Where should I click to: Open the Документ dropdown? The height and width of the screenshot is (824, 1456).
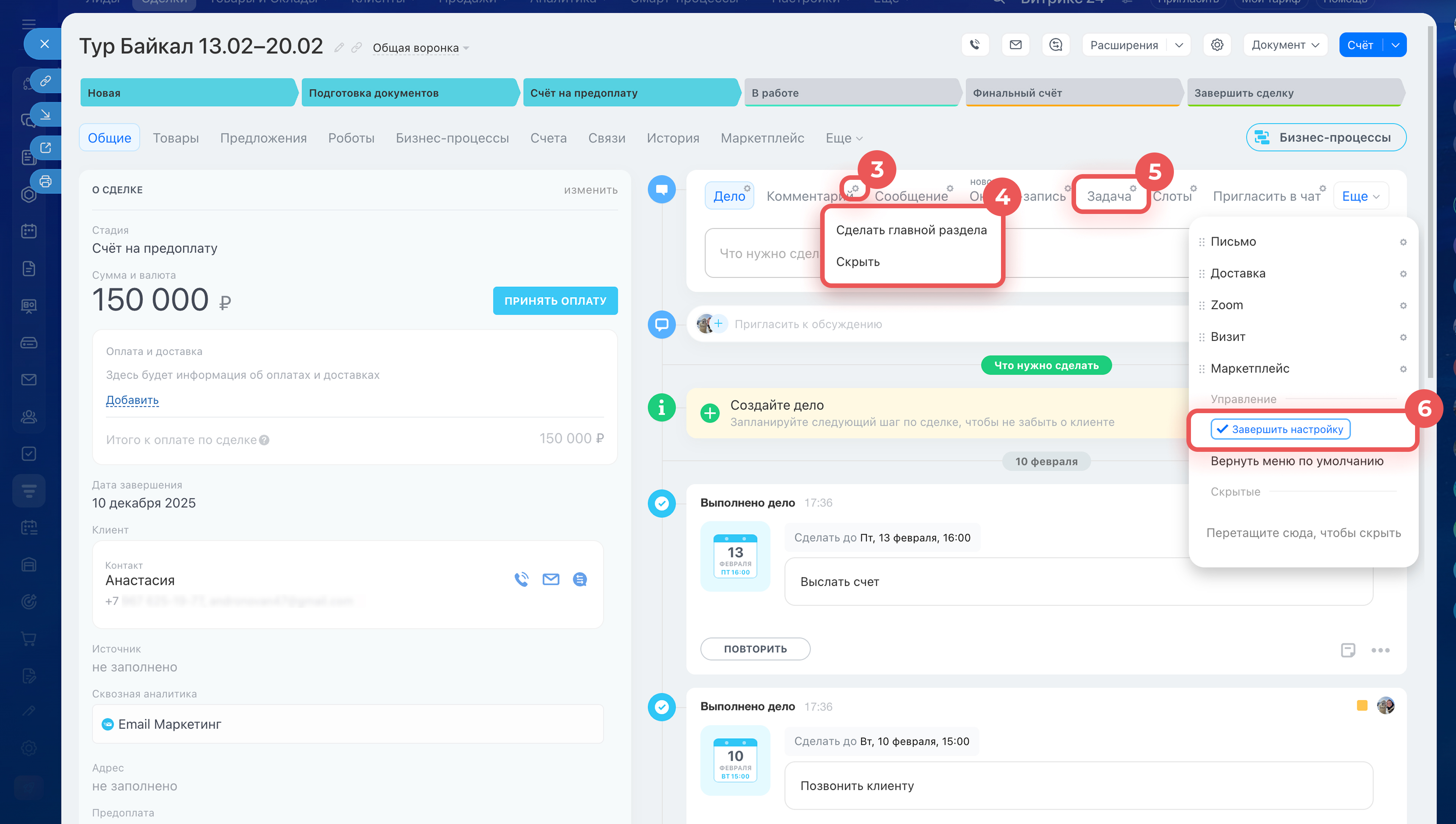coord(1285,45)
